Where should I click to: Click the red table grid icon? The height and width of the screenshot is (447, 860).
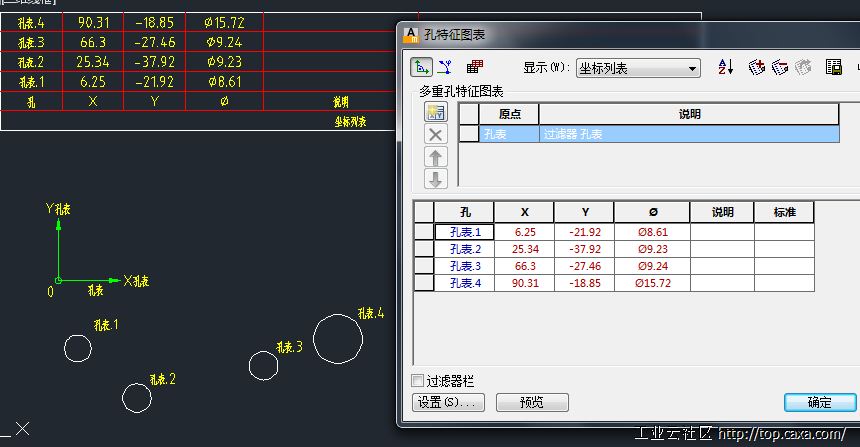pyautogui.click(x=475, y=68)
